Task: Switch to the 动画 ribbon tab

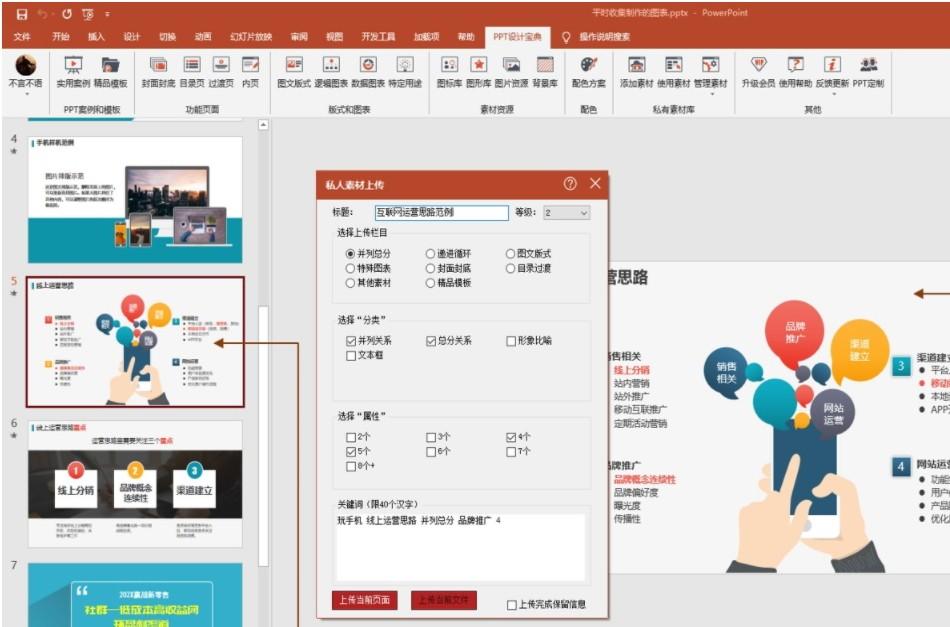Action: point(203,37)
